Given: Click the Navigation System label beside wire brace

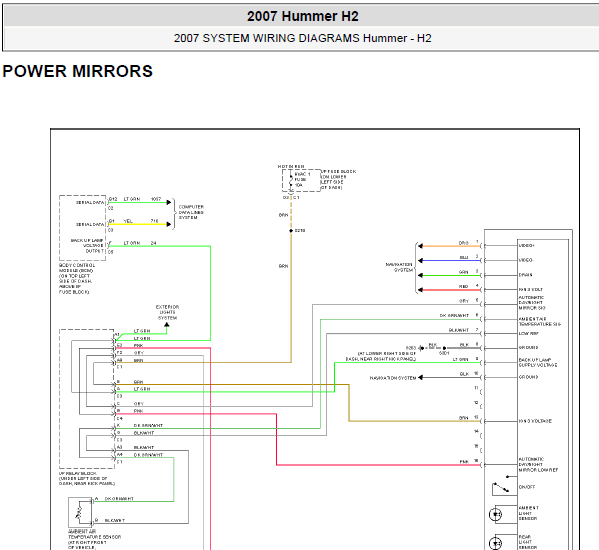Looking at the screenshot, I should 399,267.
